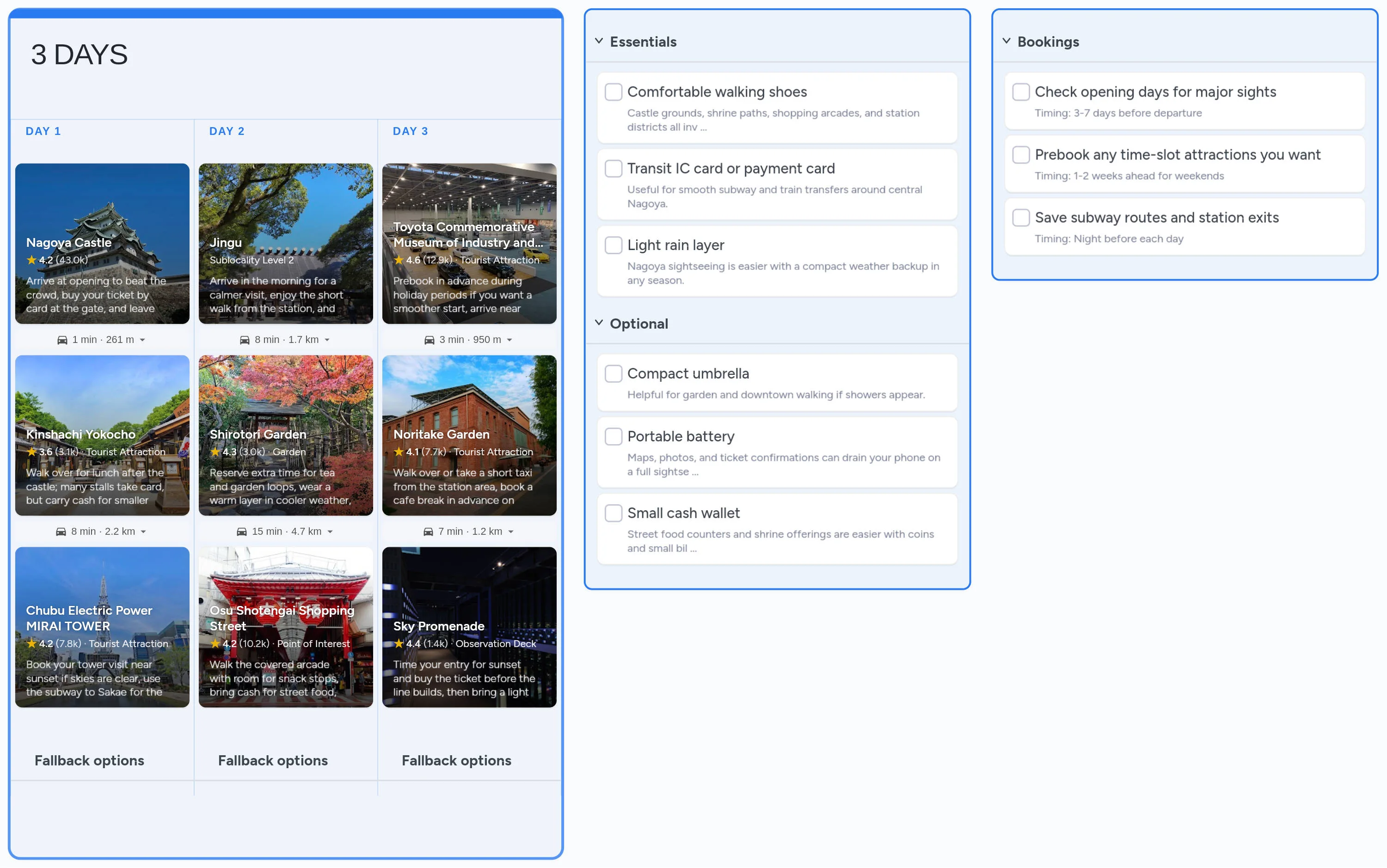The image size is (1387, 868).
Task: Collapse Bookings section via chevron icon
Action: tap(1006, 41)
